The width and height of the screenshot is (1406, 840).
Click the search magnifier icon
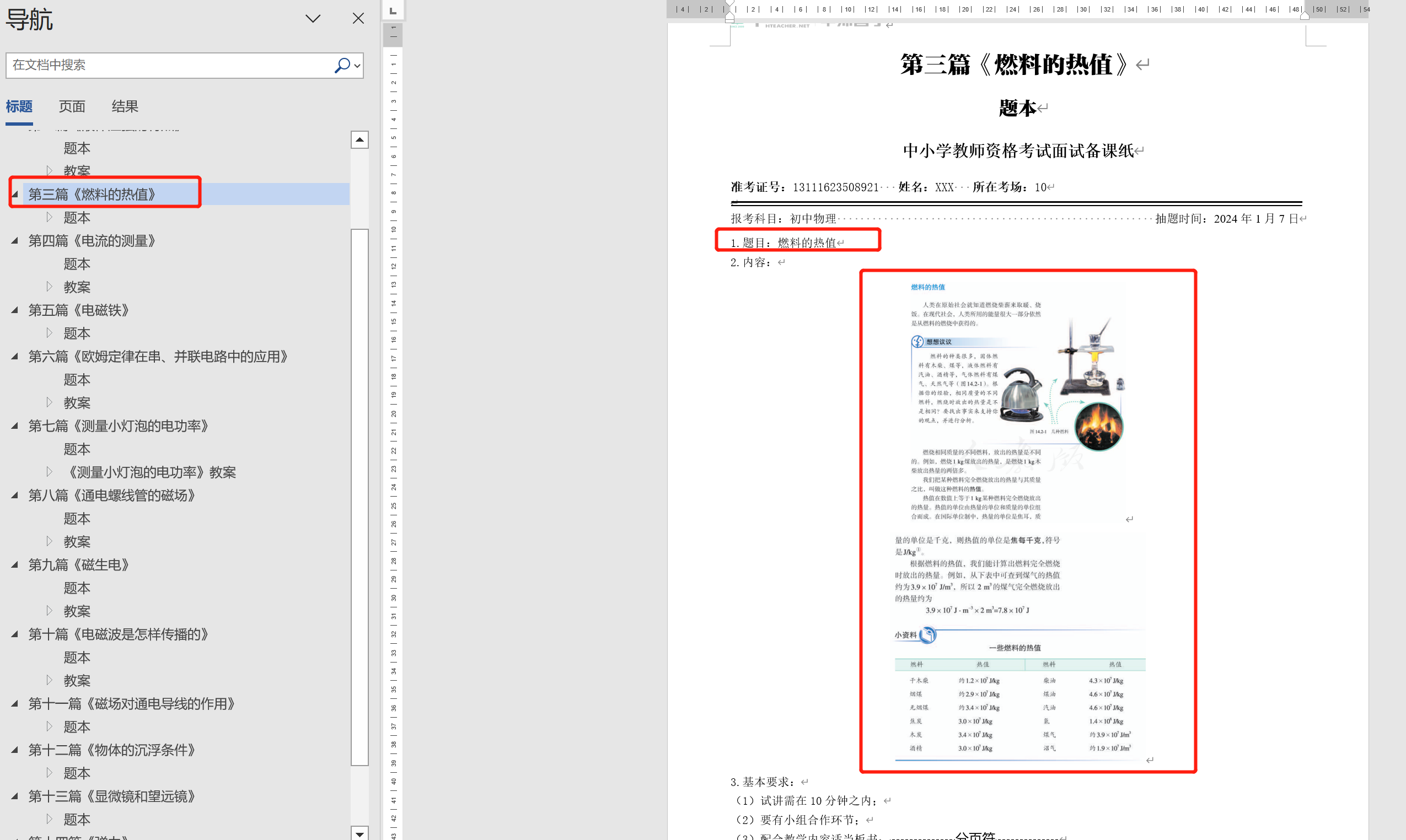click(x=341, y=65)
